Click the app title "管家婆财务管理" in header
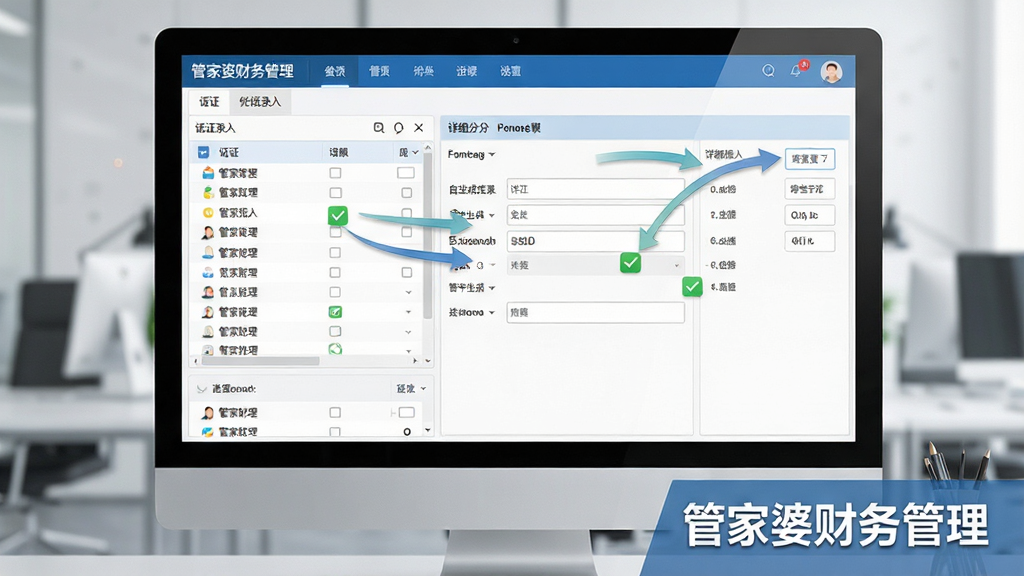Screen dimensions: 1024x576 pyautogui.click(x=242, y=71)
